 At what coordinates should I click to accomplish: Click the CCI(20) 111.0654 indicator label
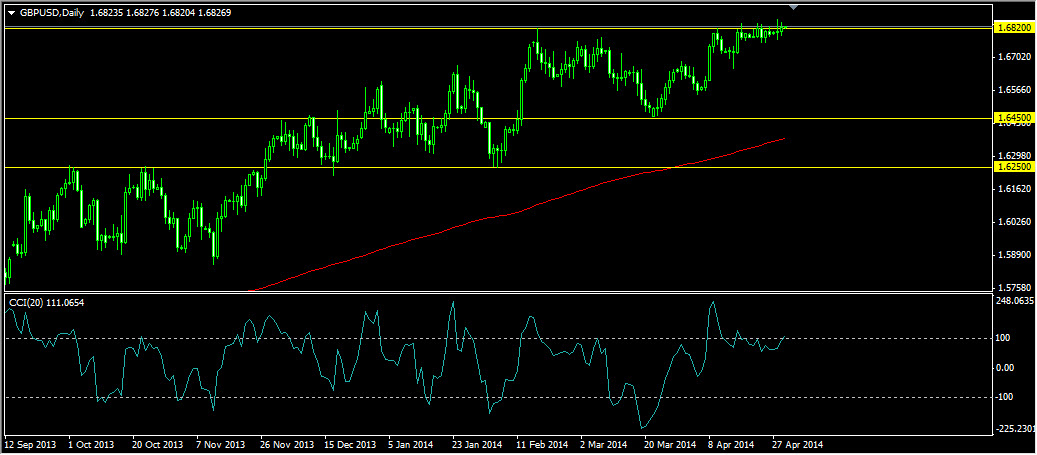tap(46, 302)
